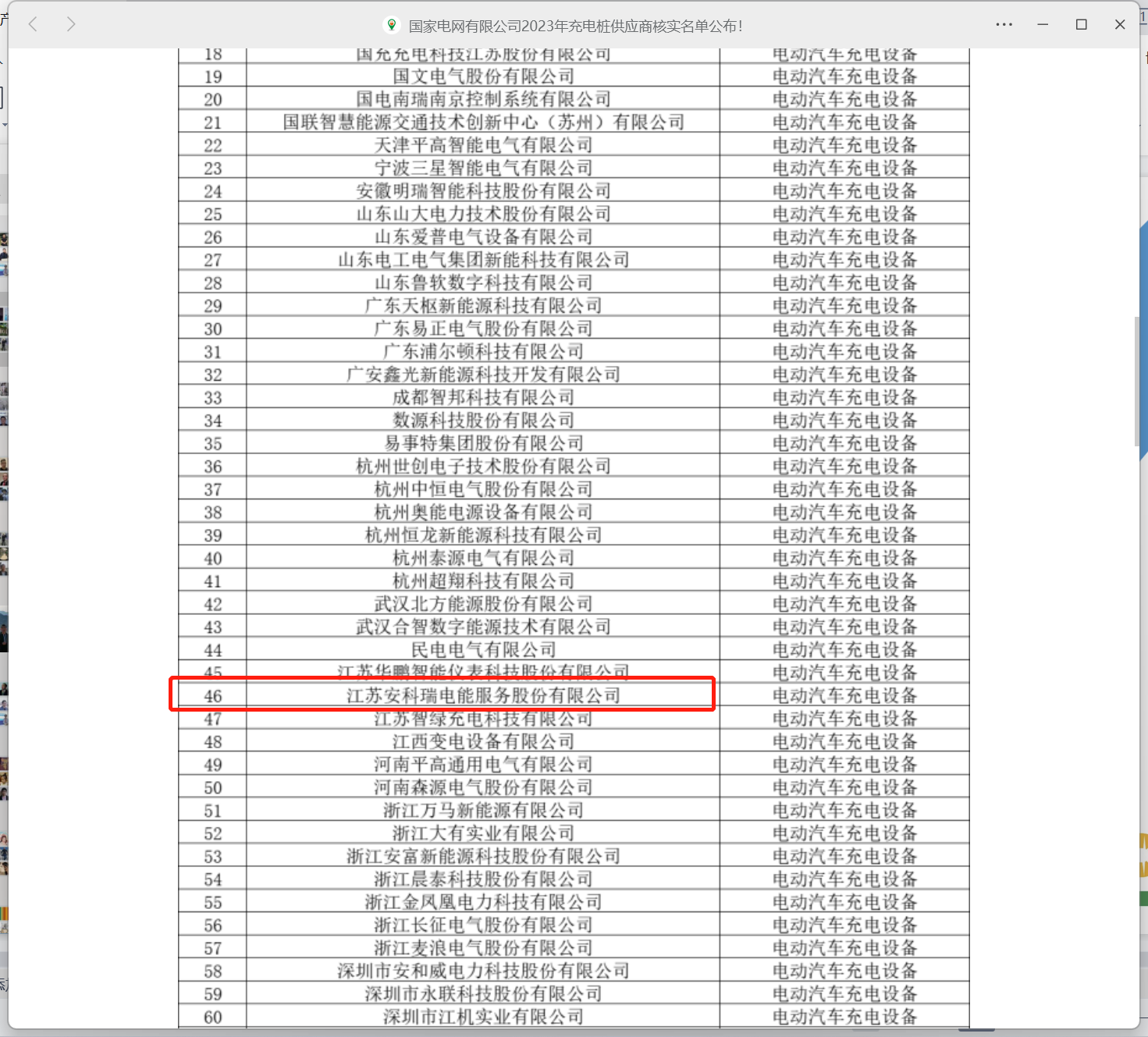This screenshot has height=1037, width=1148.
Task: Select 武汉北方能源股份有限公司
Action: [484, 604]
